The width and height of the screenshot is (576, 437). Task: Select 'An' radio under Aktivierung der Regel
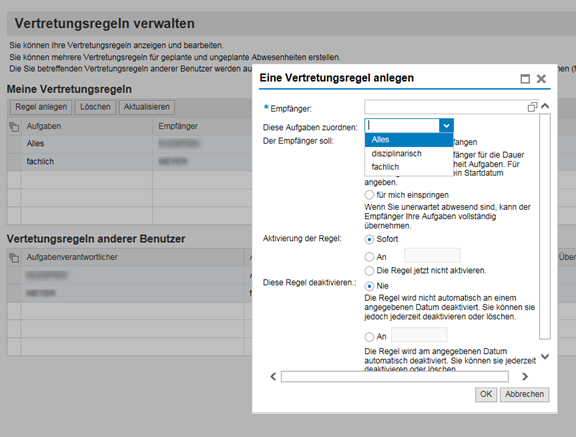point(369,257)
